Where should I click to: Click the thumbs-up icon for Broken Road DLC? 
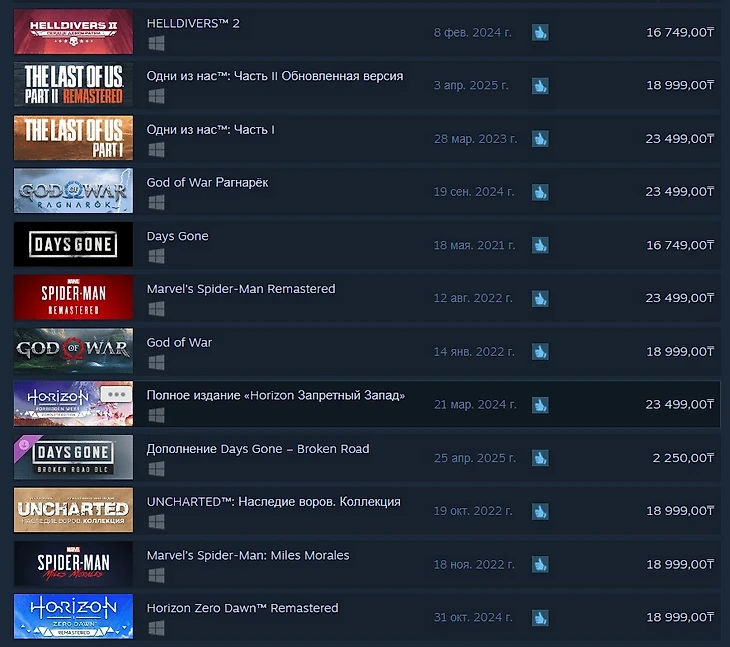[x=540, y=458]
